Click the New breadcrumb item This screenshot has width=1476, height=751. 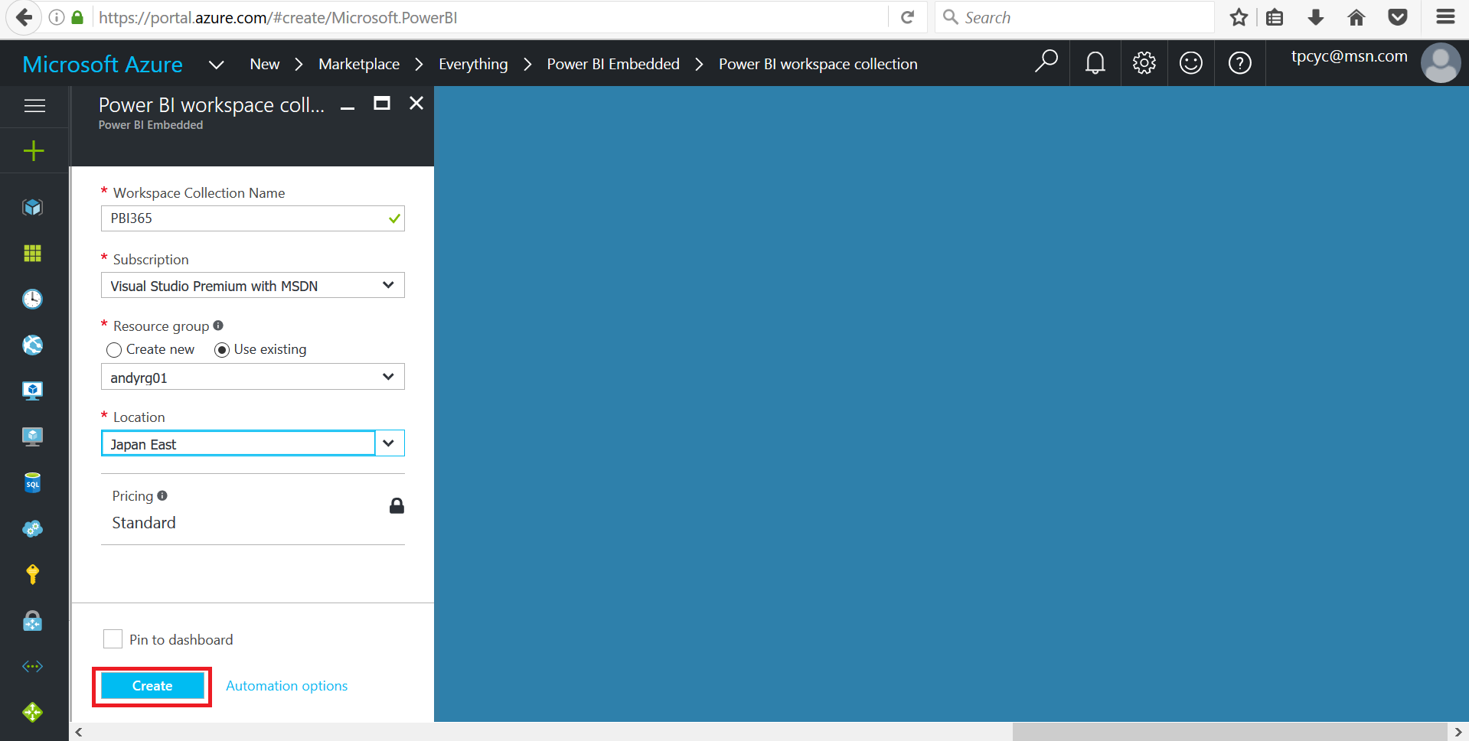[x=265, y=64]
